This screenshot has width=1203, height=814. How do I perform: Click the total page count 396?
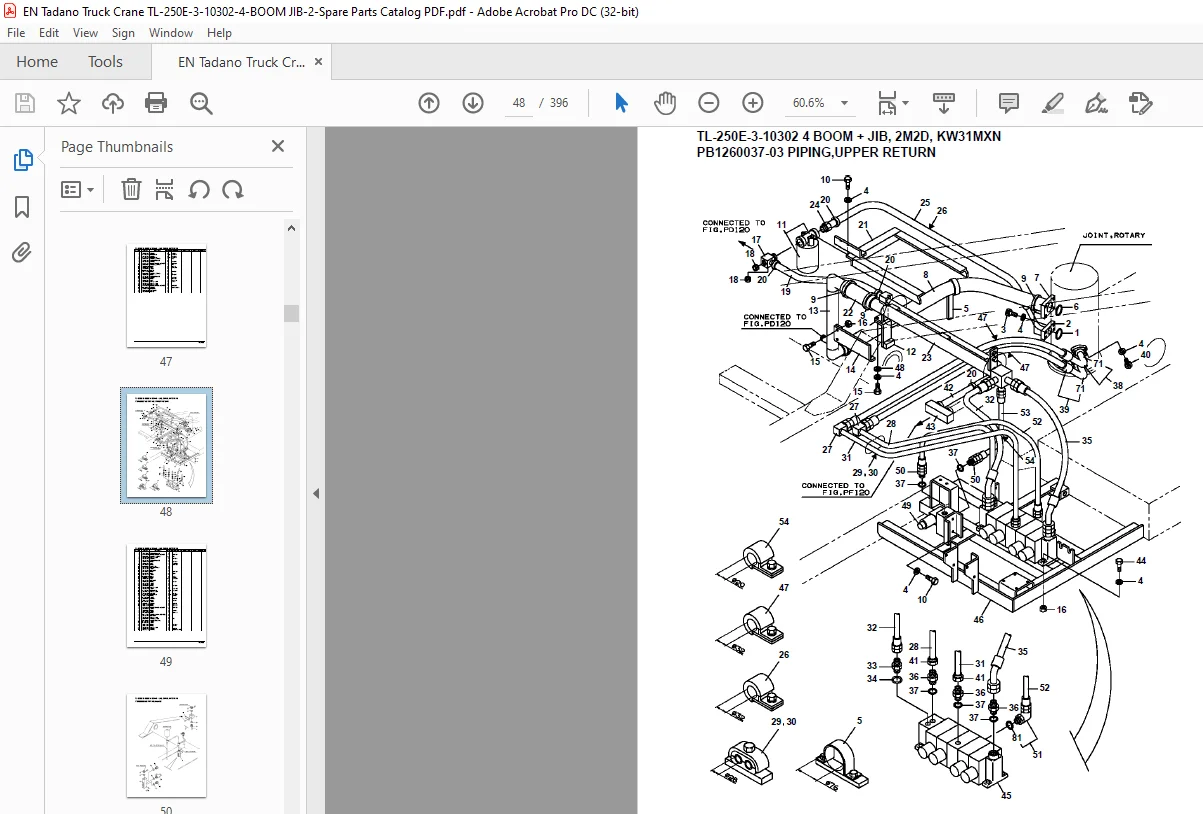(x=559, y=103)
